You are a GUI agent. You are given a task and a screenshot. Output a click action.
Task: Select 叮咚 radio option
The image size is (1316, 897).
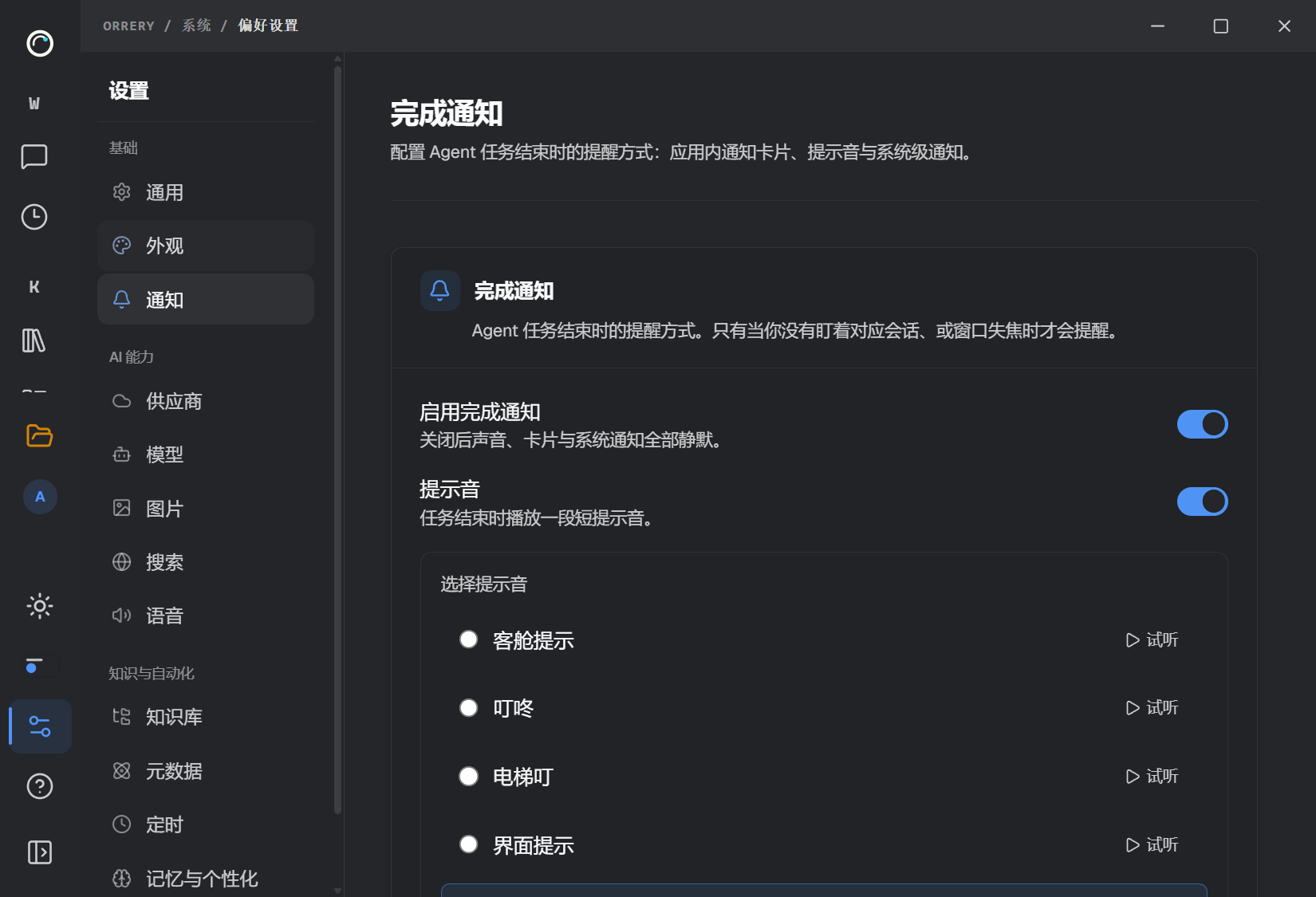pyautogui.click(x=469, y=707)
